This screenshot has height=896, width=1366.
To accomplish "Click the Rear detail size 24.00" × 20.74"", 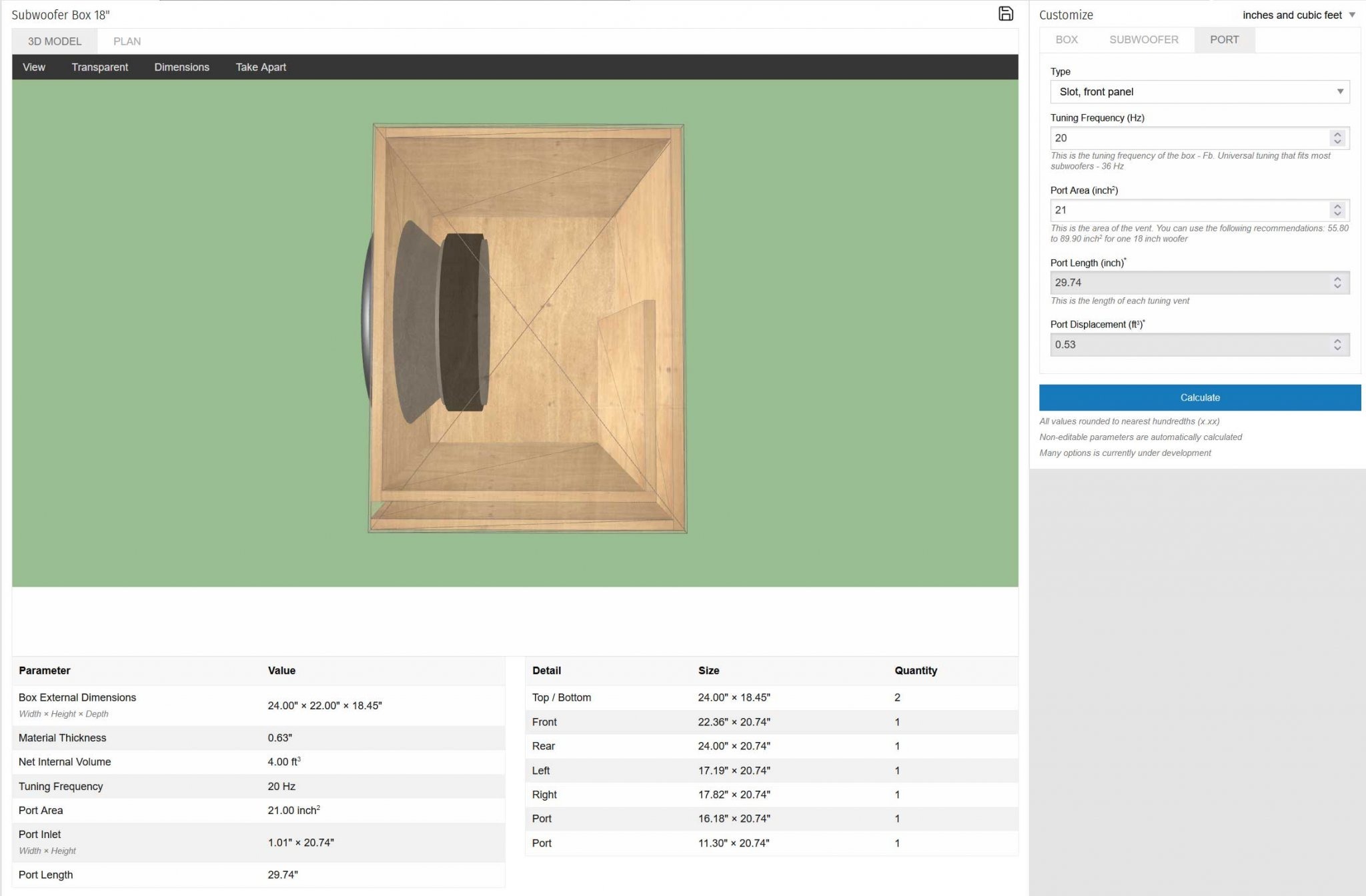I will click(734, 746).
